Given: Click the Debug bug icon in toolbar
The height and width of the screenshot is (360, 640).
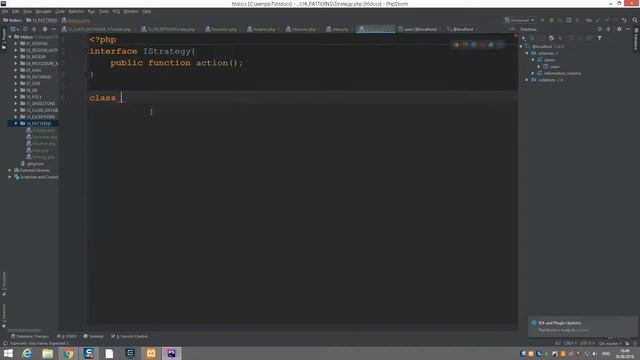Looking at the screenshot, I should pyautogui.click(x=551, y=20).
